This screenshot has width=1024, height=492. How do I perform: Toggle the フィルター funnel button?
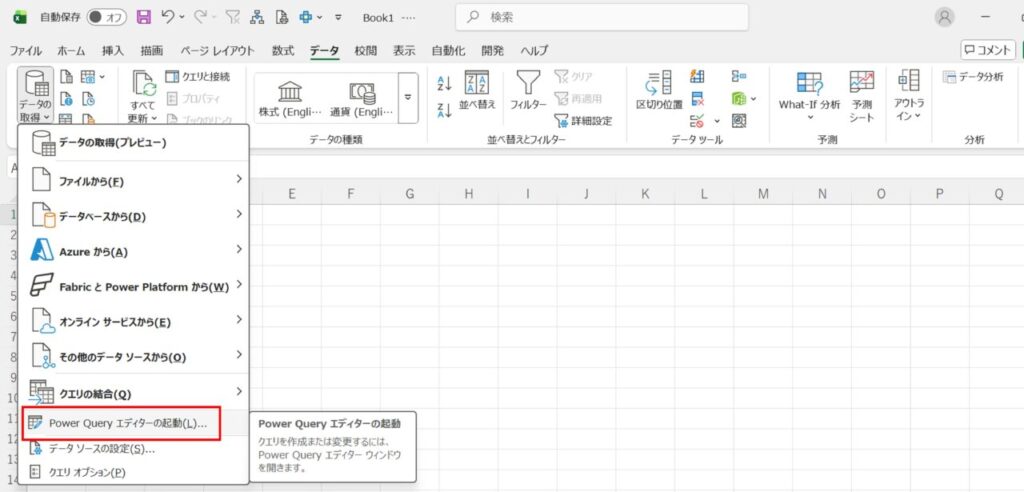click(x=528, y=90)
